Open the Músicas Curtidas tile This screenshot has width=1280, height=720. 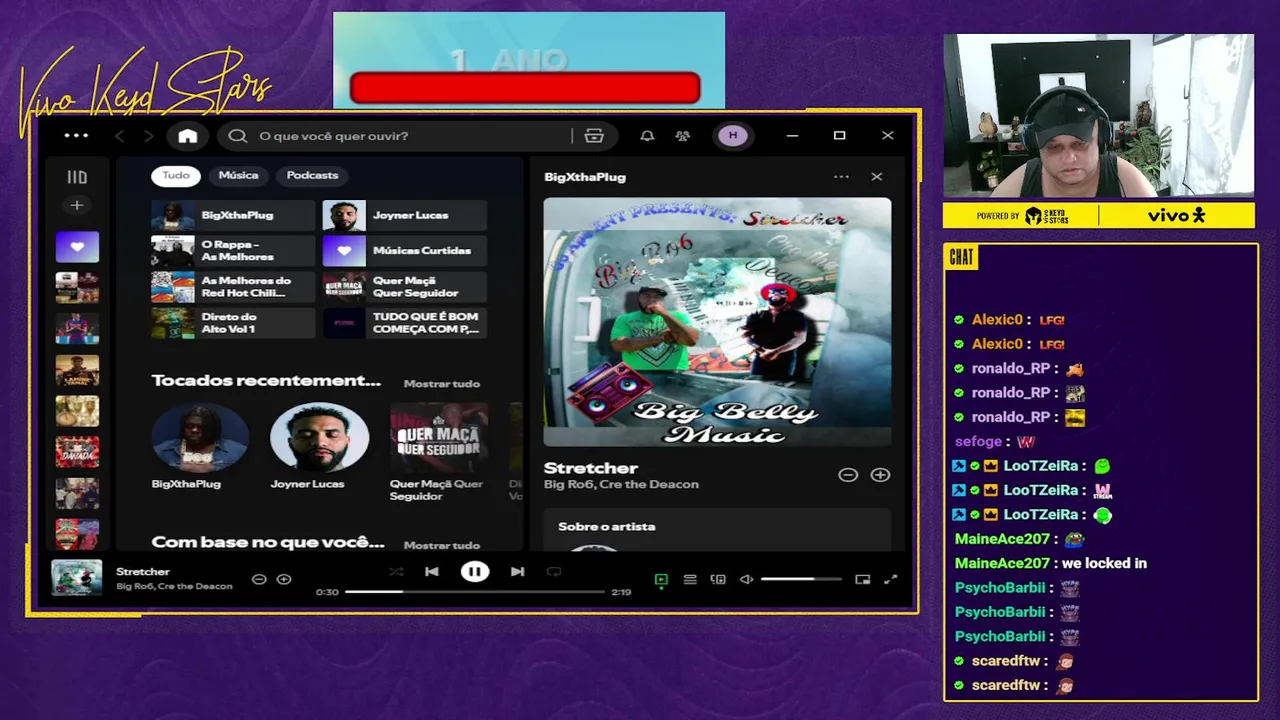point(405,251)
